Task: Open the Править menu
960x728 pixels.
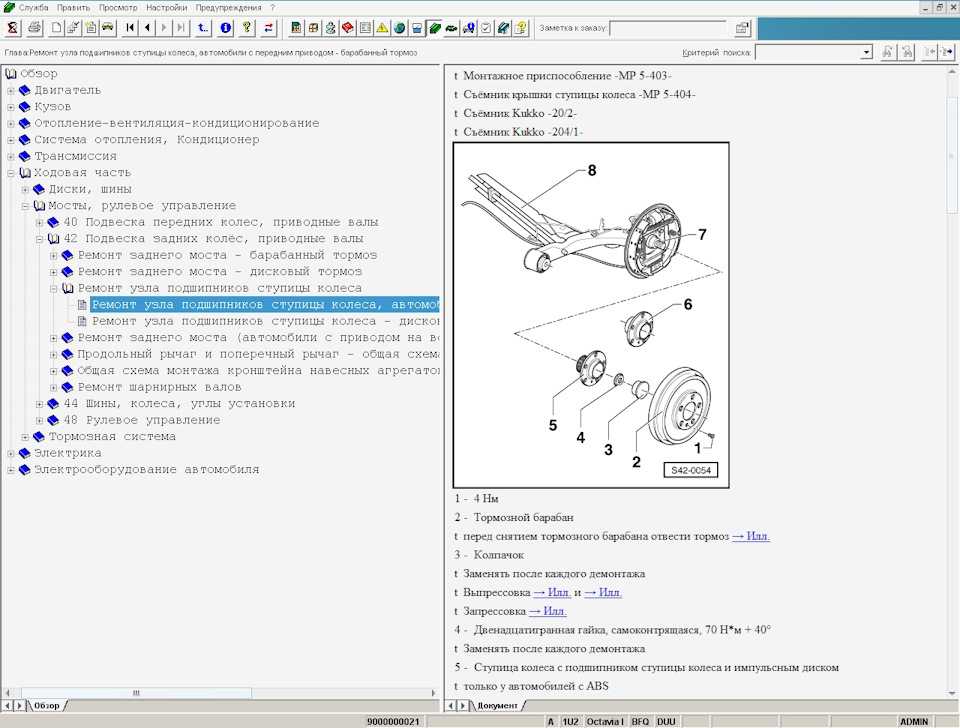Action: [73, 7]
